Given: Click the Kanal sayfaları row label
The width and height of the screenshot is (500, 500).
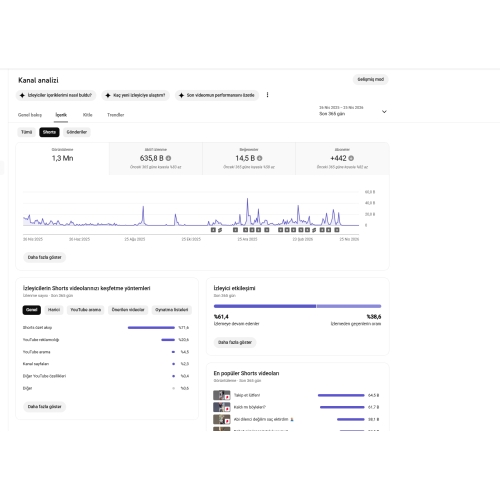Looking at the screenshot, I should click(x=36, y=364).
